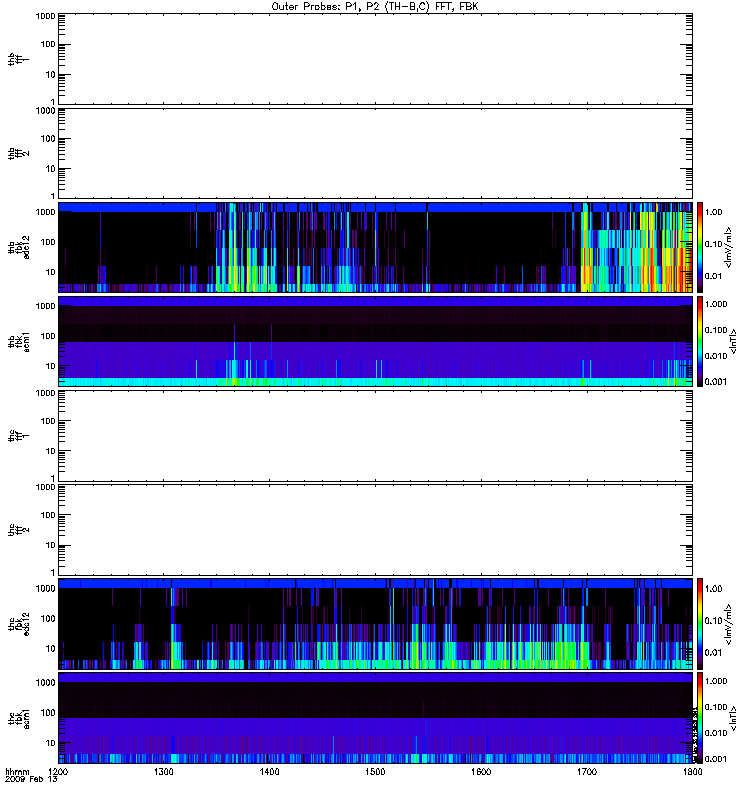Click the 1600 time axis label
The image size is (750, 800).
[x=481, y=772]
